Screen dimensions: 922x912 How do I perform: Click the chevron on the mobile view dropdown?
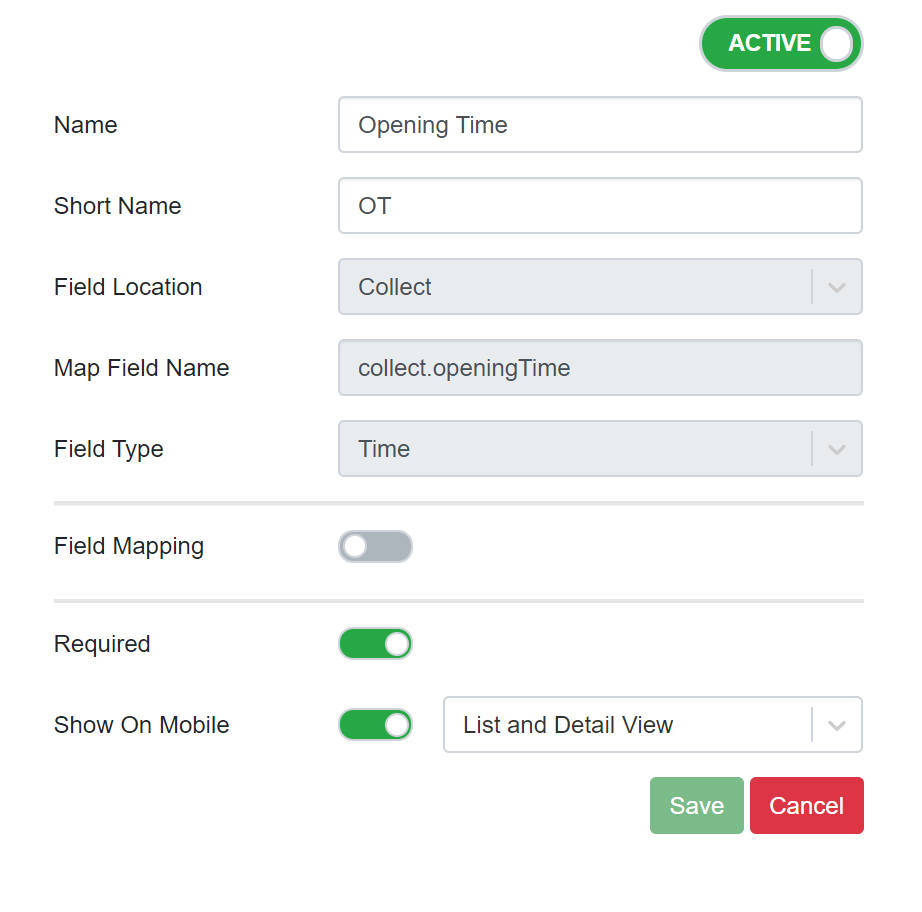click(838, 725)
